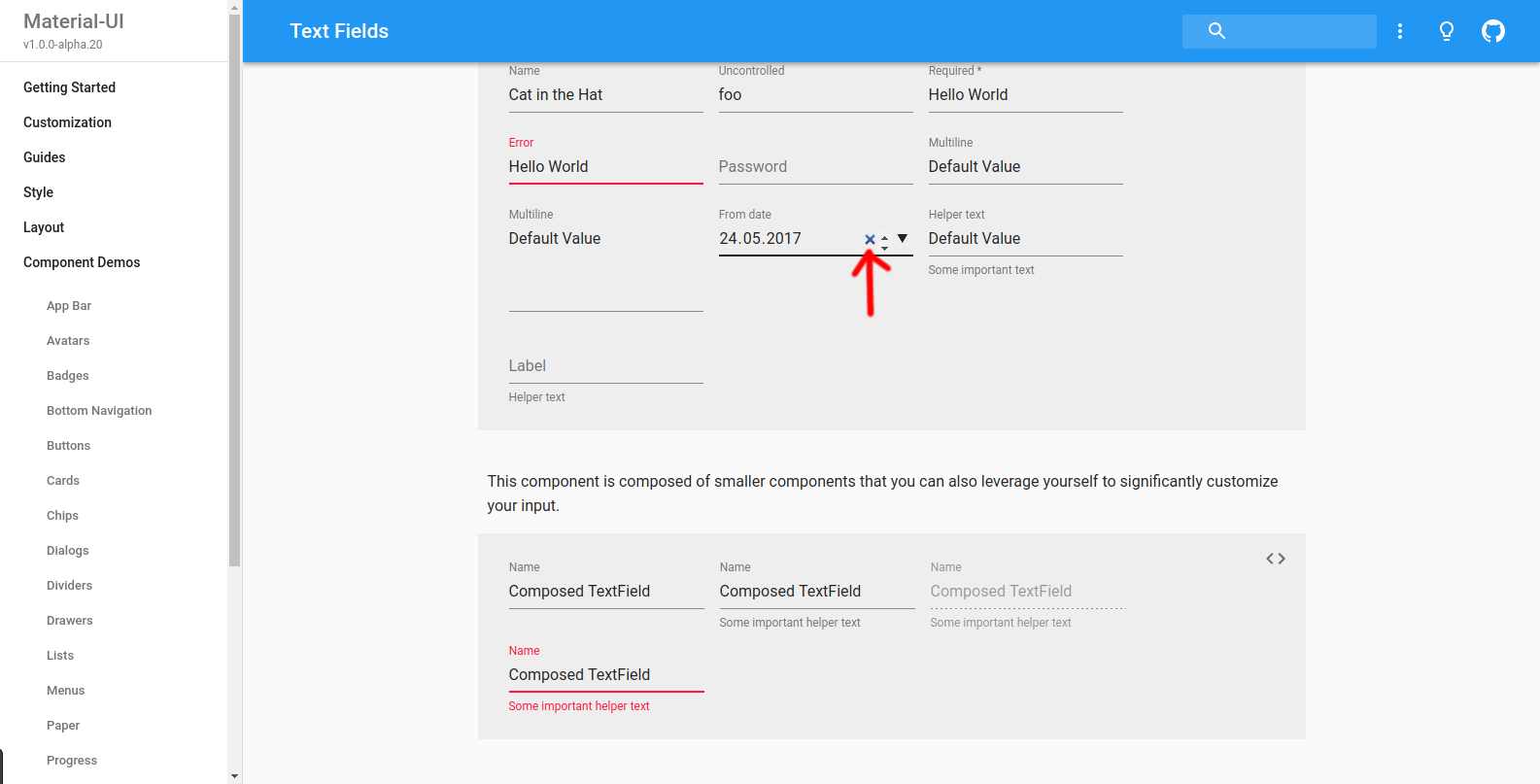This screenshot has width=1540, height=784.
Task: Open Getting Started section
Action: [x=69, y=87]
